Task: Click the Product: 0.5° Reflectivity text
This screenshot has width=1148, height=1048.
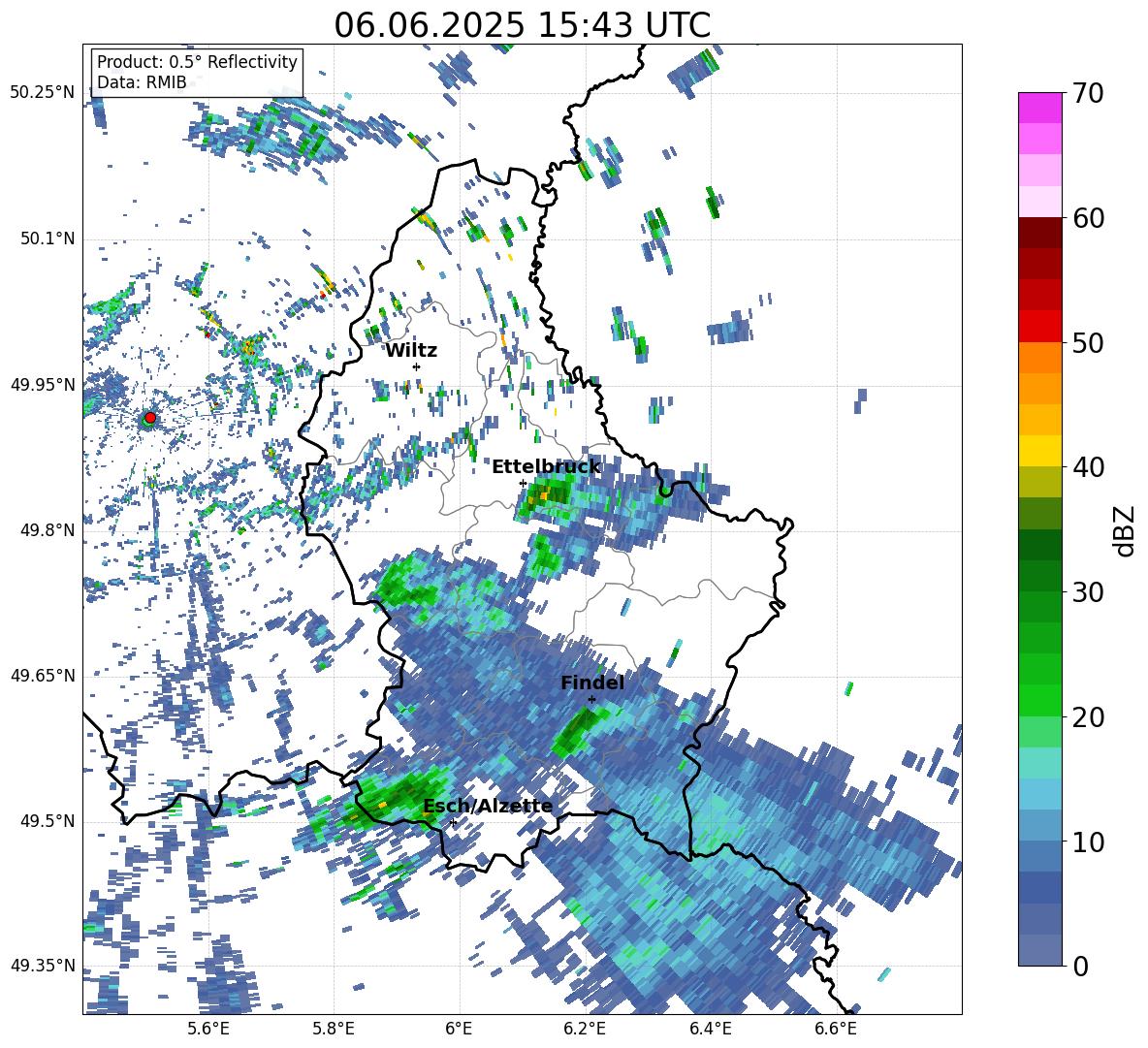Action: click(x=197, y=62)
